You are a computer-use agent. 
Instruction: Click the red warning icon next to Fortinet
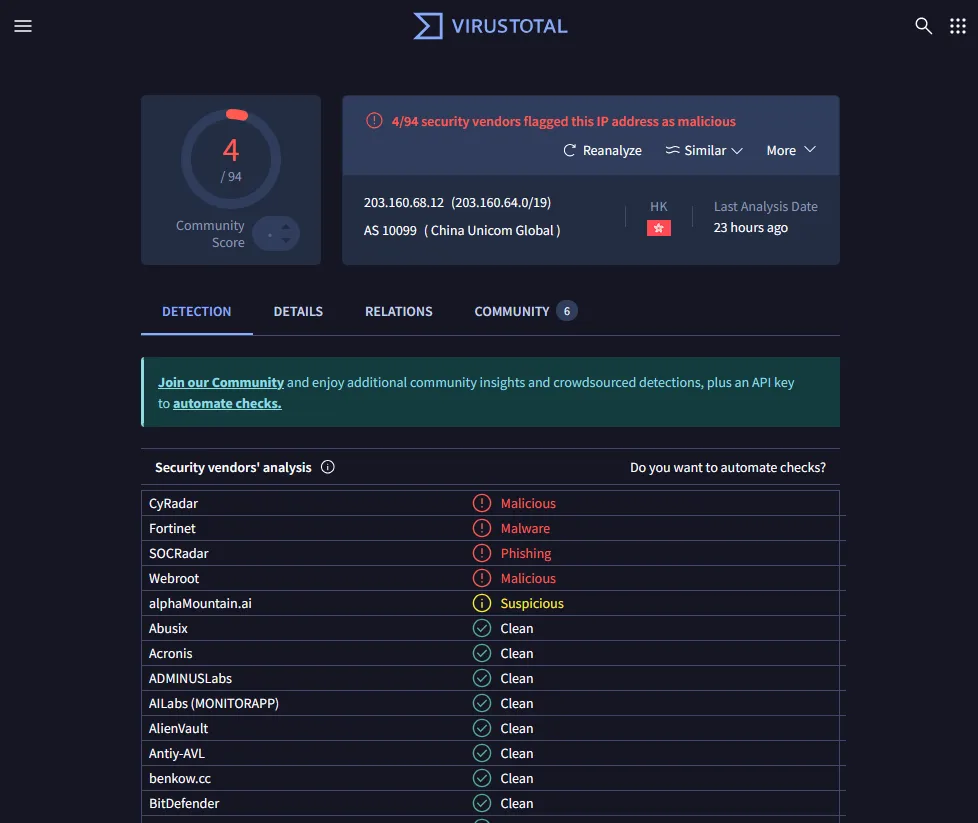point(482,528)
